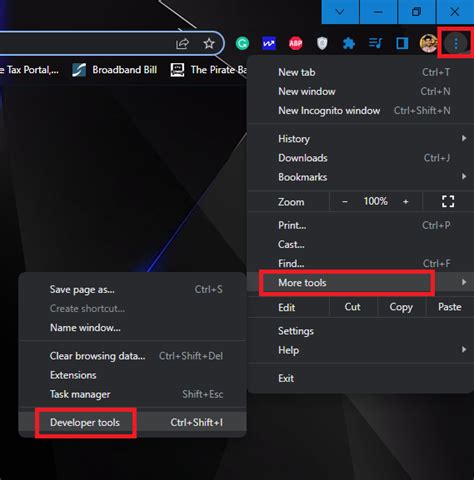Image resolution: width=474 pixels, height=480 pixels.
Task: Open Clear browsing data... option
Action: 133,356
